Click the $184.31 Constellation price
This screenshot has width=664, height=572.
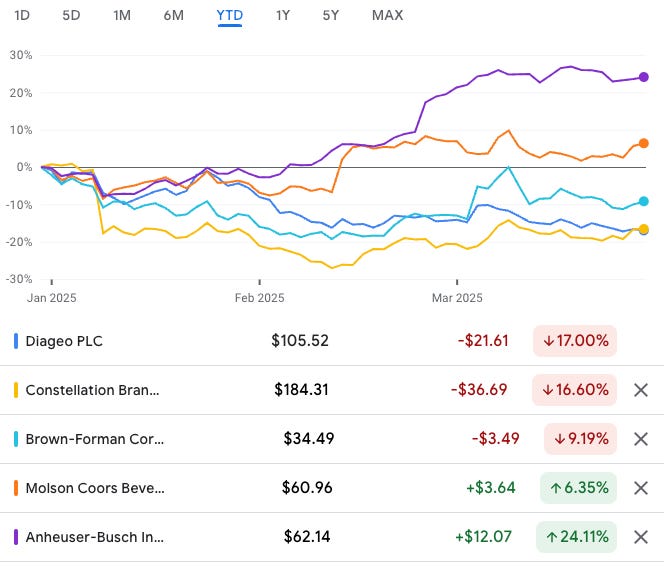tap(301, 390)
